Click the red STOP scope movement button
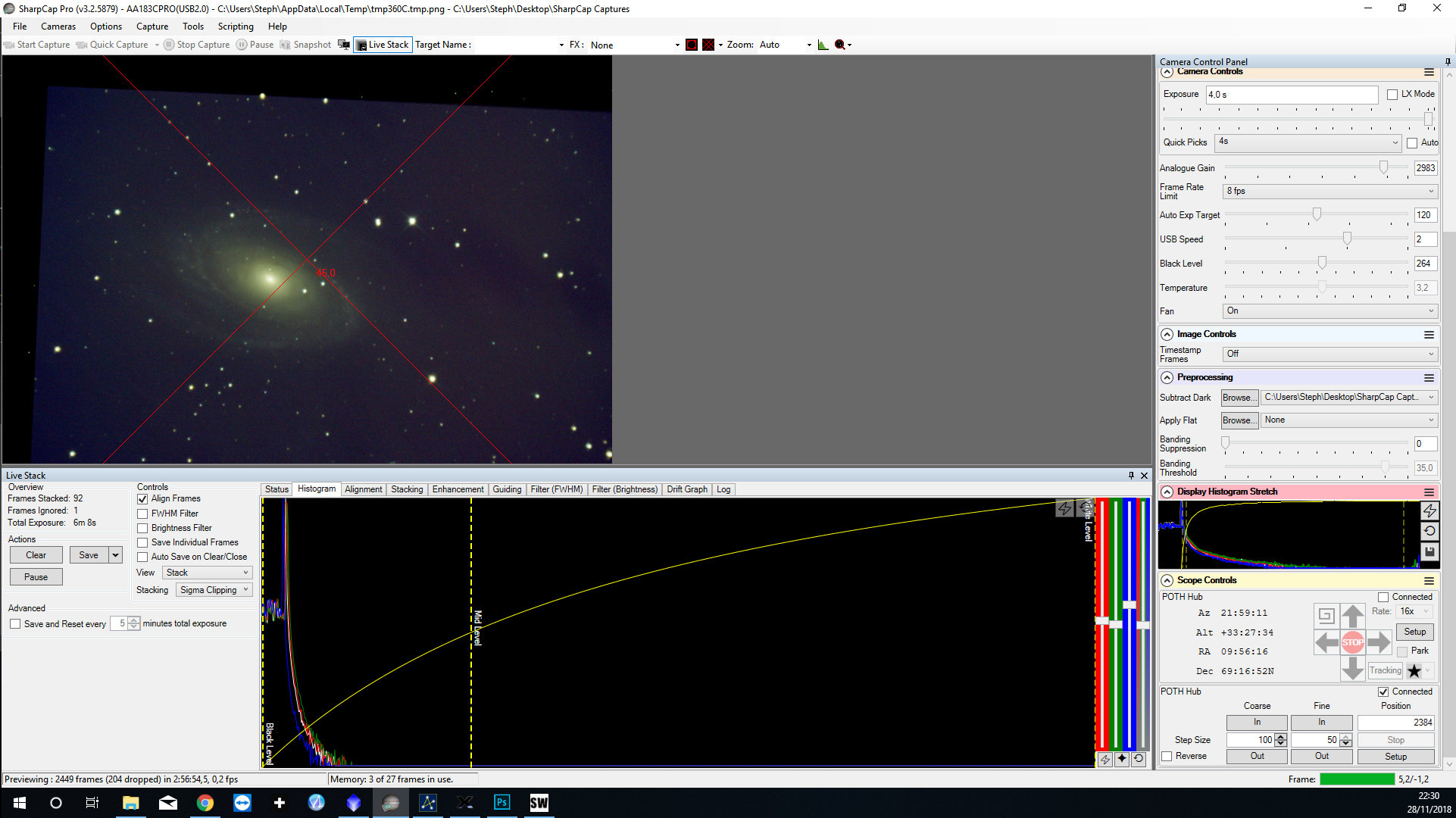 coord(1352,642)
